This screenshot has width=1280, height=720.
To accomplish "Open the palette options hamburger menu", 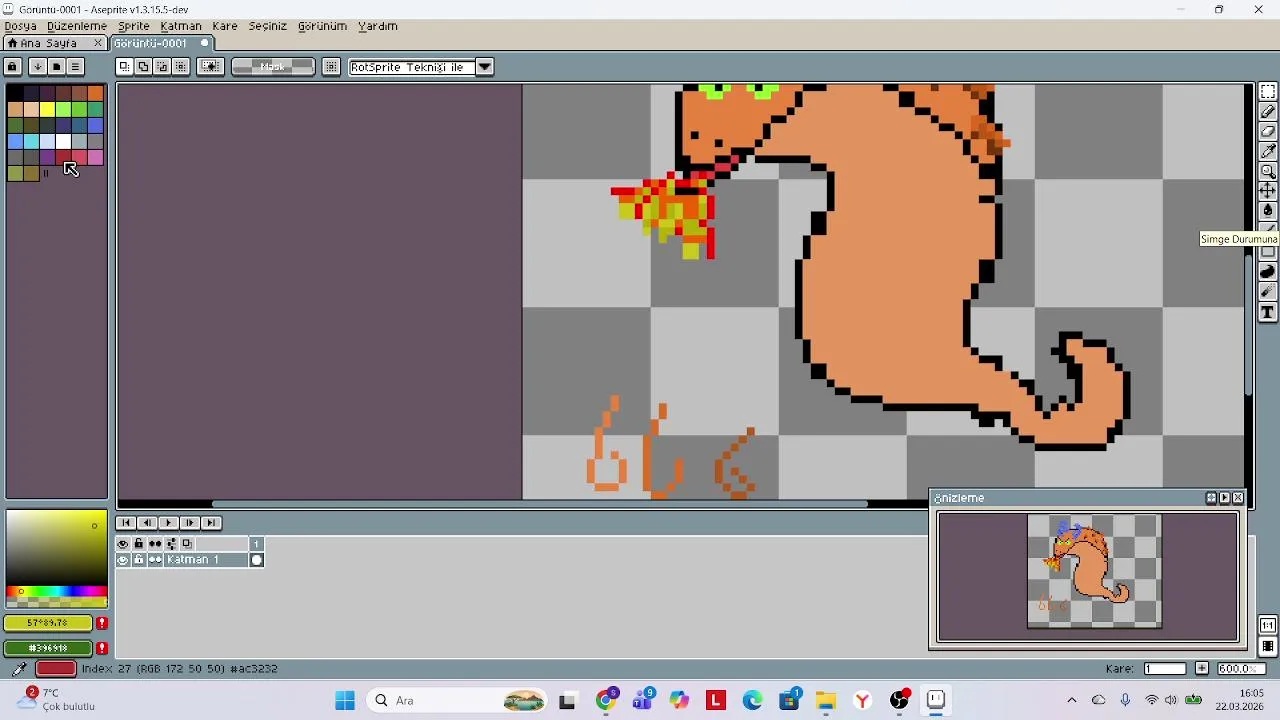I will pos(75,67).
